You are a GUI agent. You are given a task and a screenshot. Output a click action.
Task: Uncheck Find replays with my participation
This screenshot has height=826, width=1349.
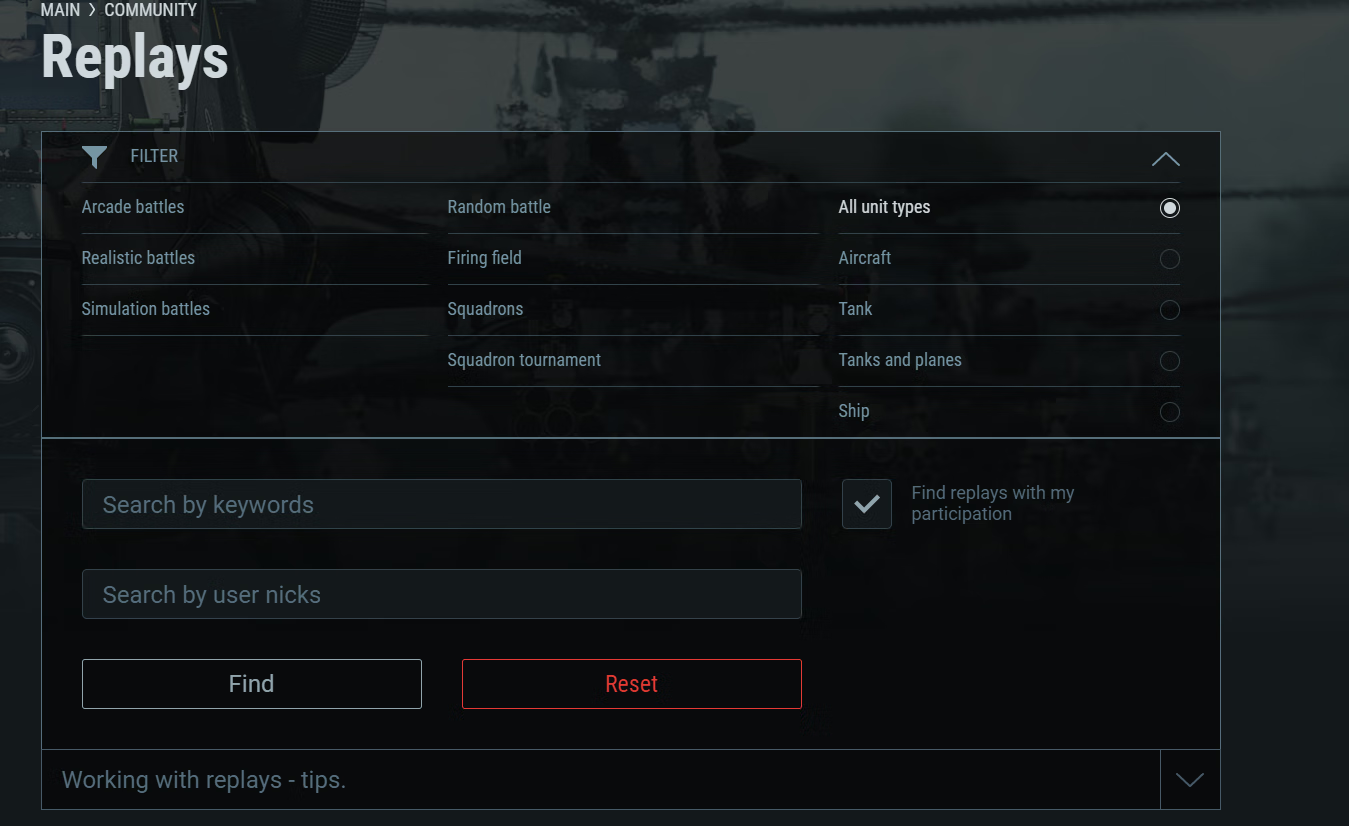867,504
